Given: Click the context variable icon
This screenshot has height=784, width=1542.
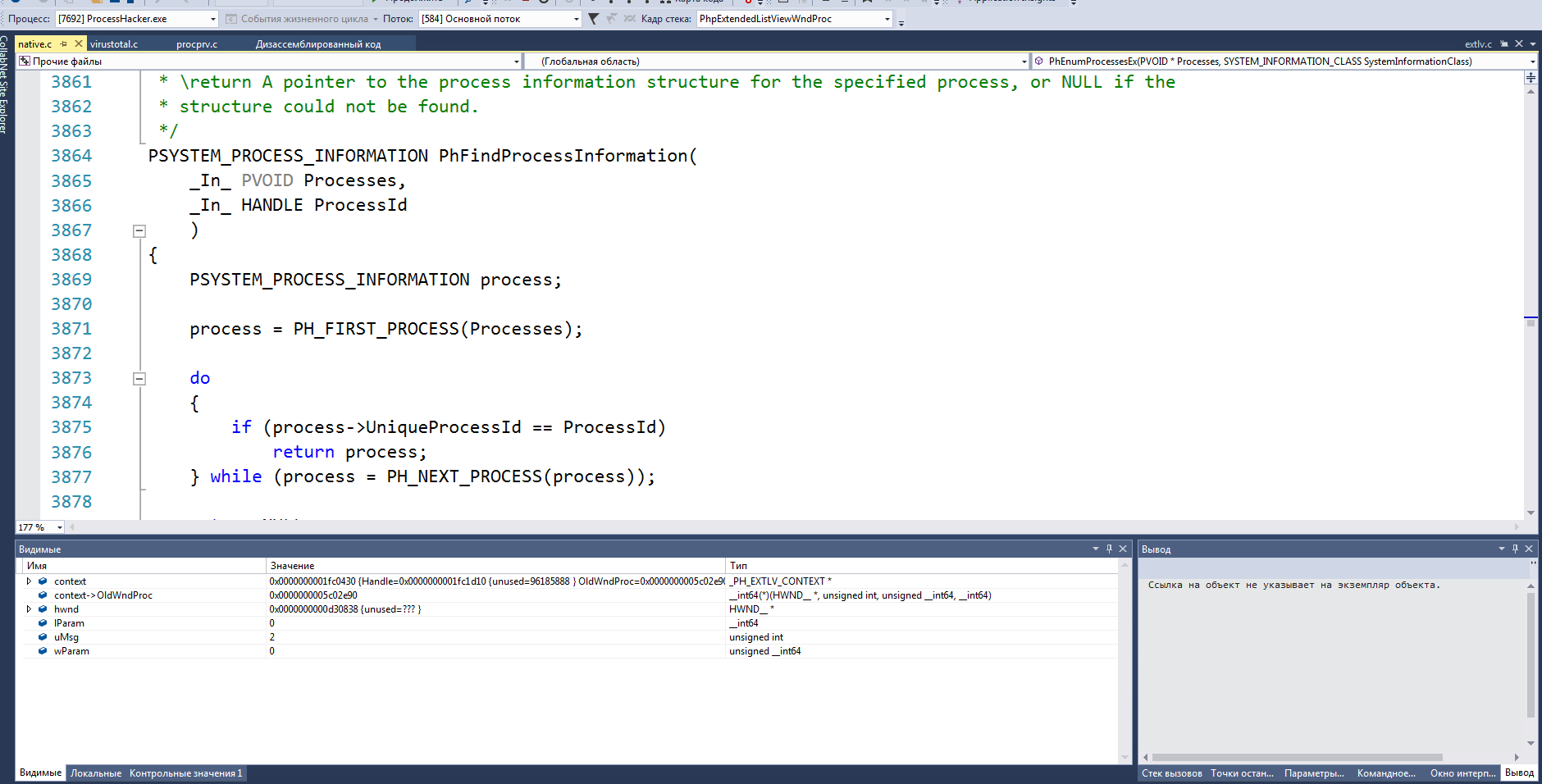Looking at the screenshot, I should pyautogui.click(x=43, y=581).
